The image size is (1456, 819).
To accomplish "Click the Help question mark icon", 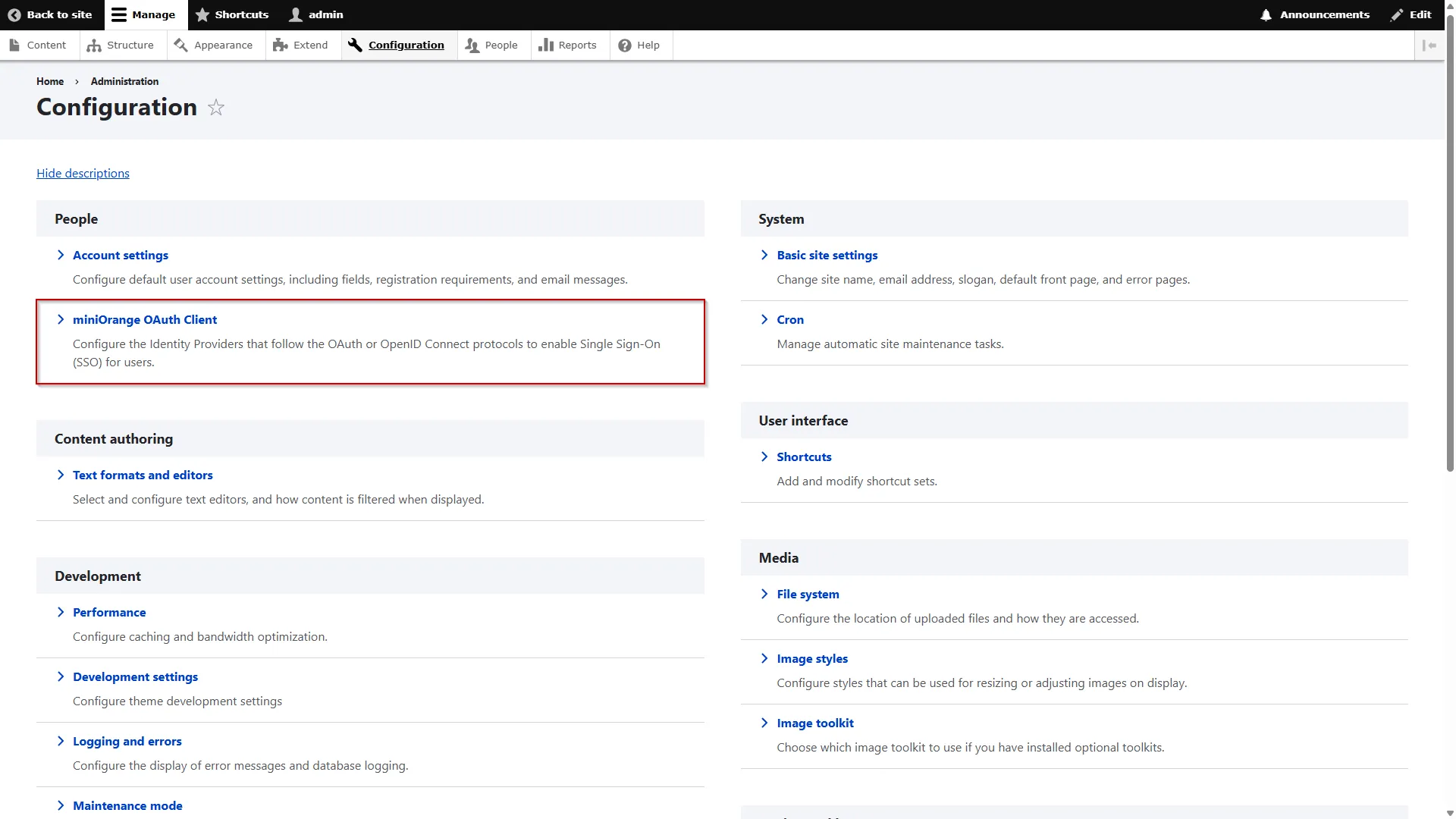I will click(625, 45).
